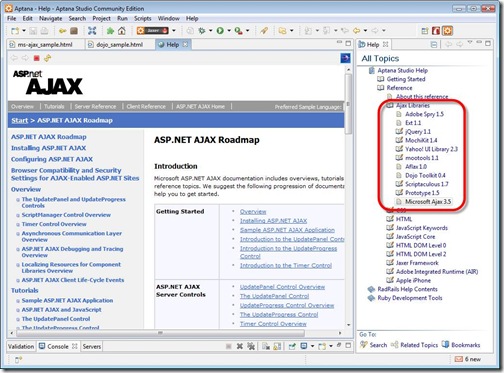Select Microsoft Ajax 3.5 topic

[x=428, y=202]
